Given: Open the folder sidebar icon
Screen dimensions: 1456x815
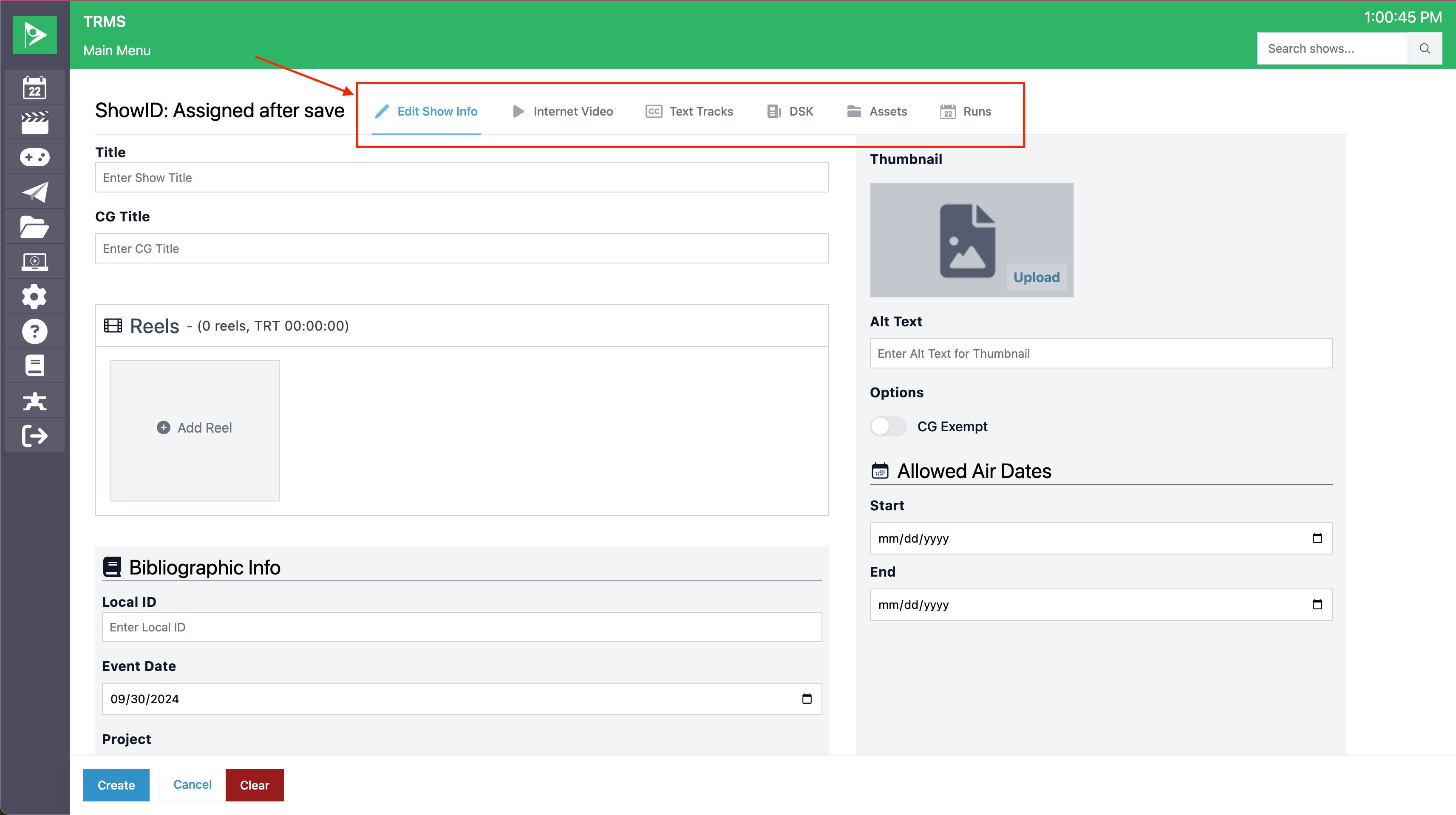Looking at the screenshot, I should click(34, 227).
